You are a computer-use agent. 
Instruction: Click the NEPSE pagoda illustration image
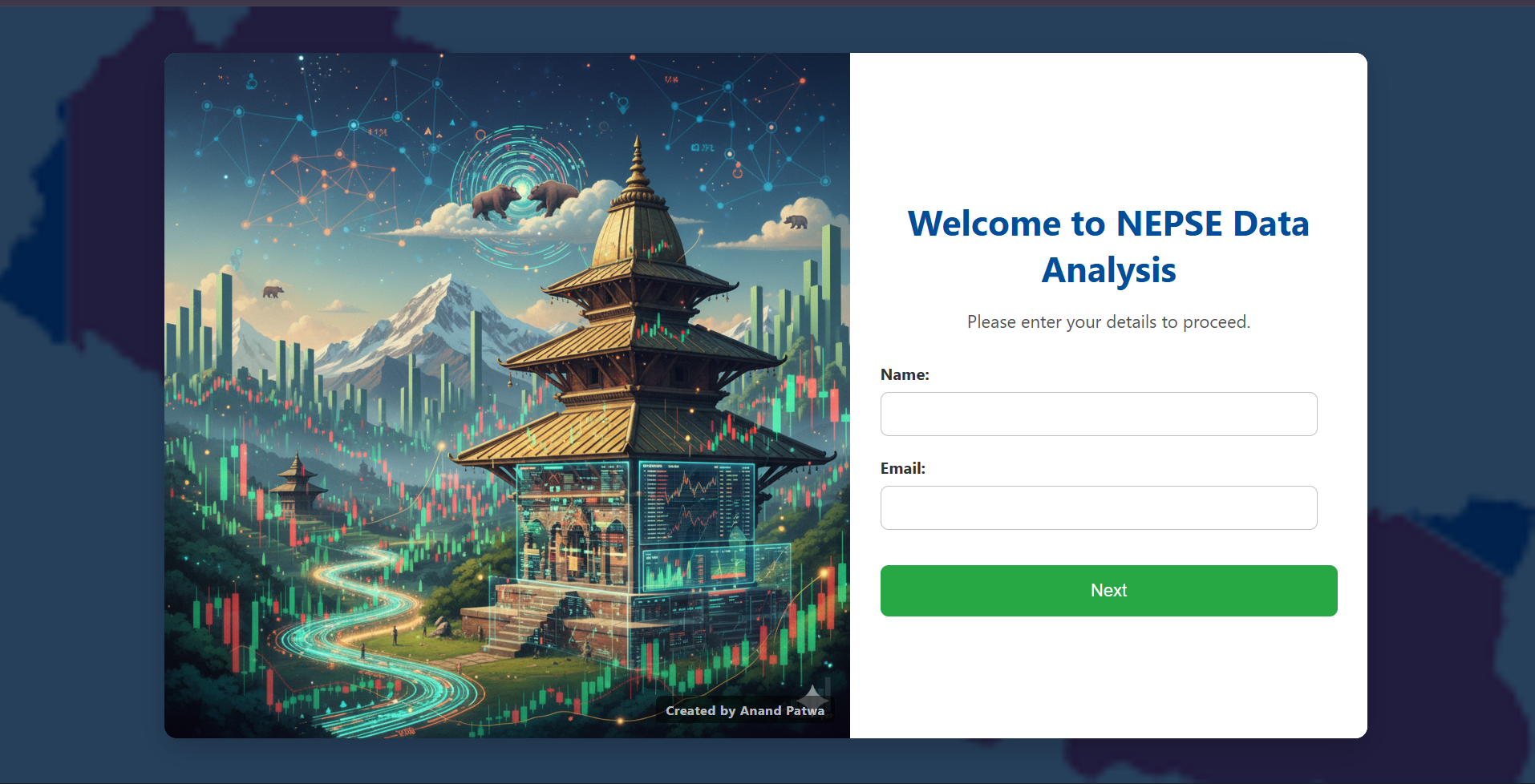pyautogui.click(x=507, y=395)
